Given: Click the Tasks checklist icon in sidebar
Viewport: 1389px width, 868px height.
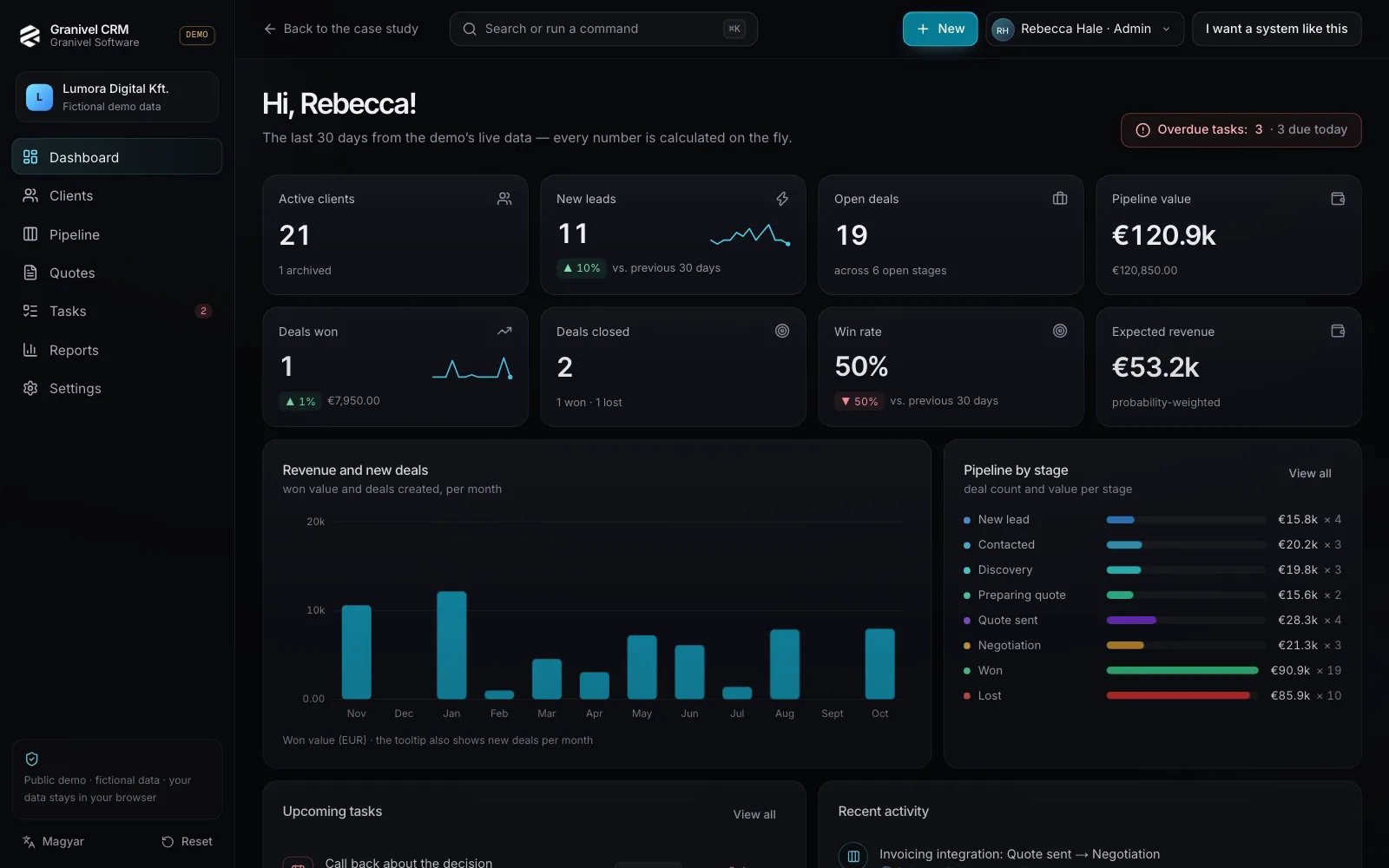Looking at the screenshot, I should tap(30, 311).
